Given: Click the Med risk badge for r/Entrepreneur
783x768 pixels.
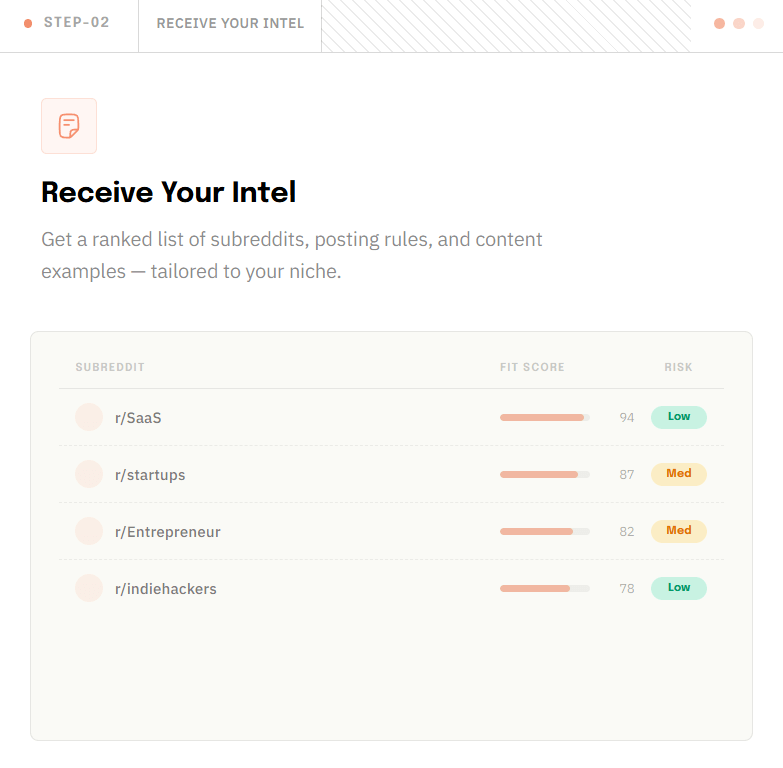Looking at the screenshot, I should tap(679, 531).
